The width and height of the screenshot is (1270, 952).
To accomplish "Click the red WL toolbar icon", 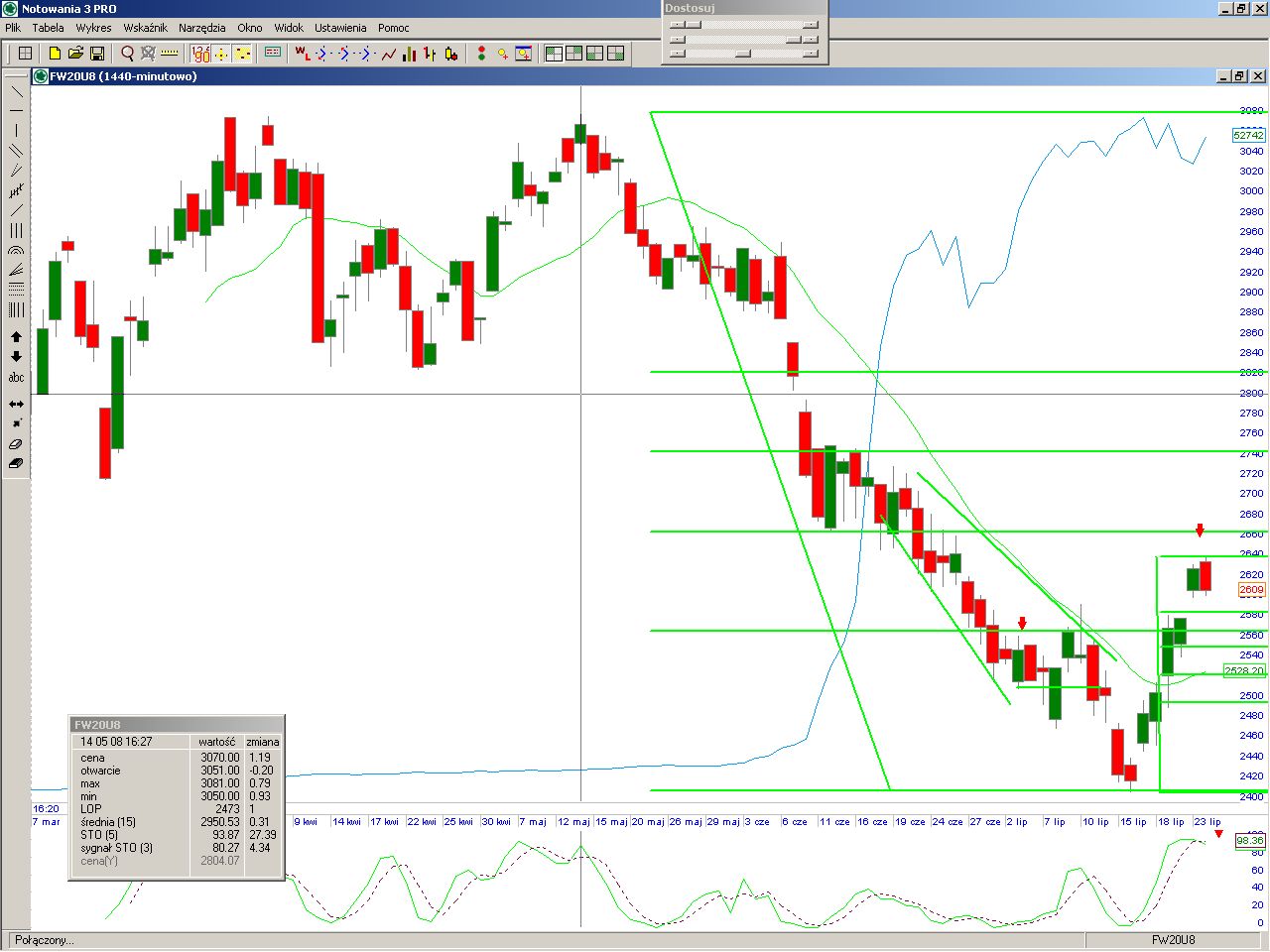I will tap(303, 54).
